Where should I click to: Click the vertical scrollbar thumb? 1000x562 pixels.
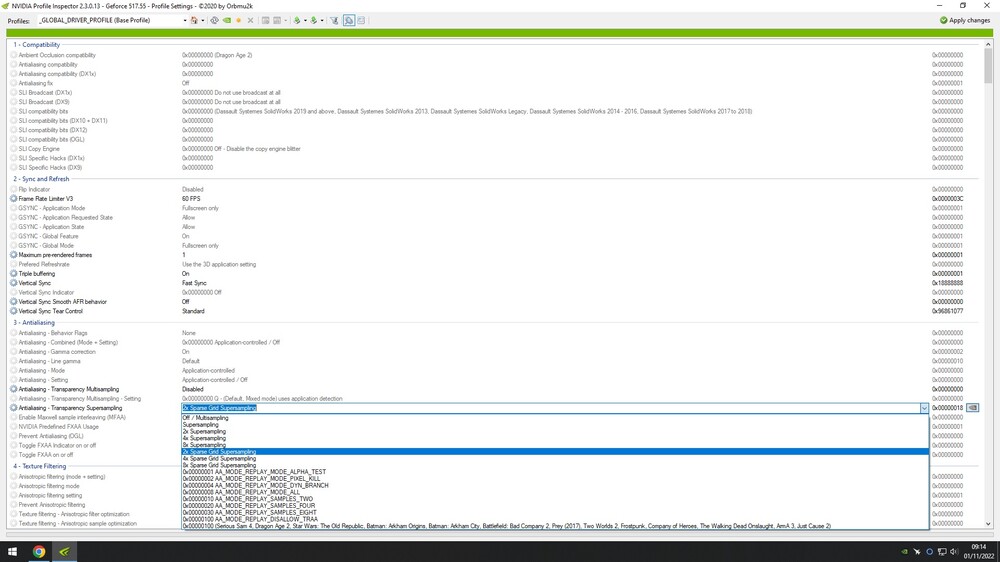click(x=988, y=66)
